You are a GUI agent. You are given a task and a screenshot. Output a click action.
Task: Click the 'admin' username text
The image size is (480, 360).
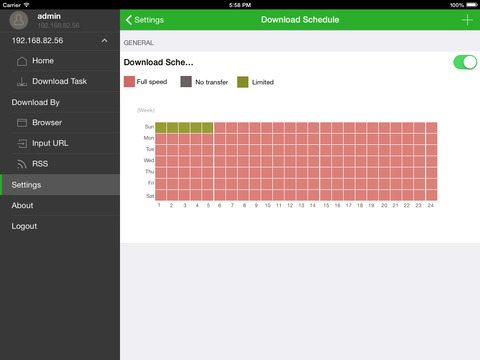[x=49, y=16]
